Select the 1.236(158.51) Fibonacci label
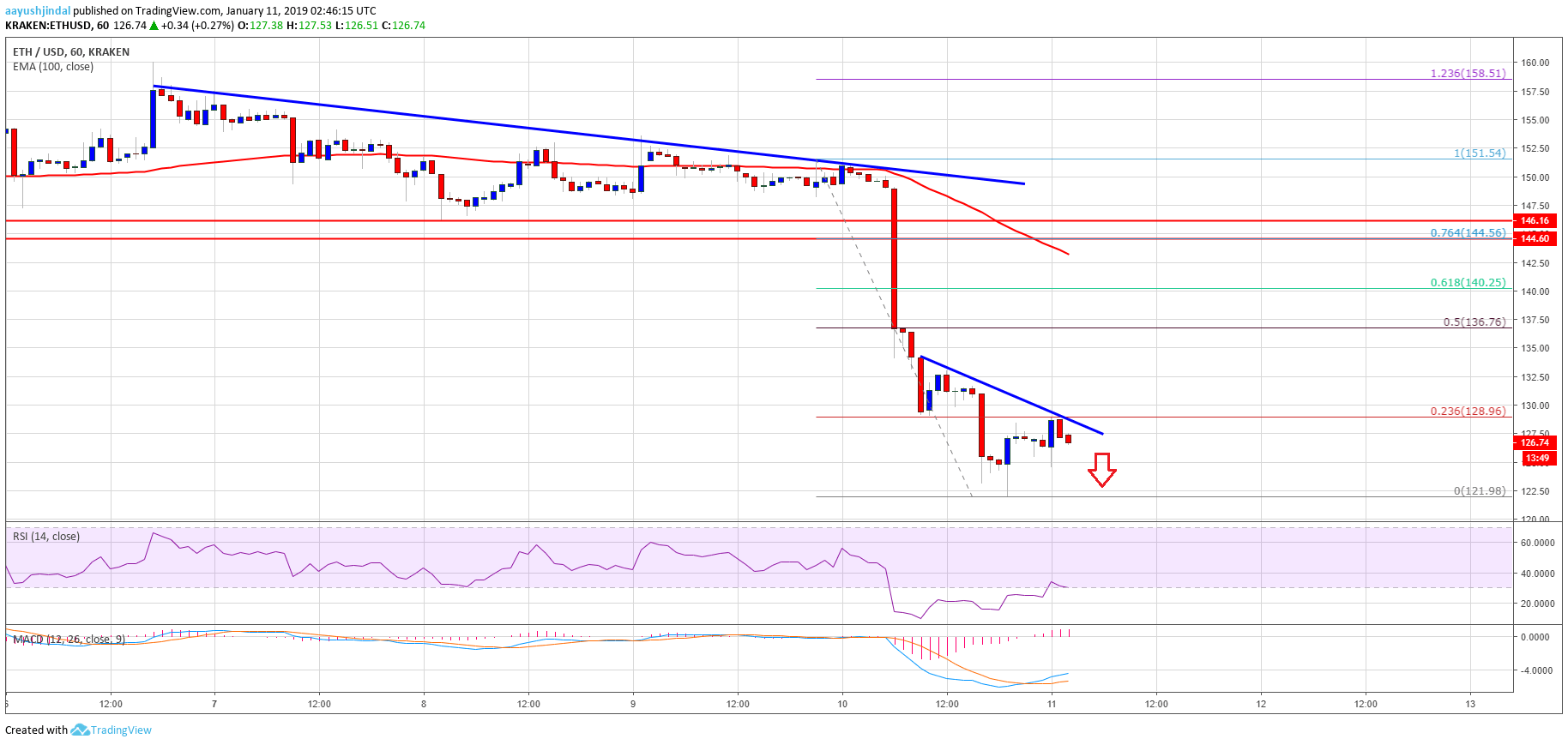Screen dimensions: 1568x745 1468,74
